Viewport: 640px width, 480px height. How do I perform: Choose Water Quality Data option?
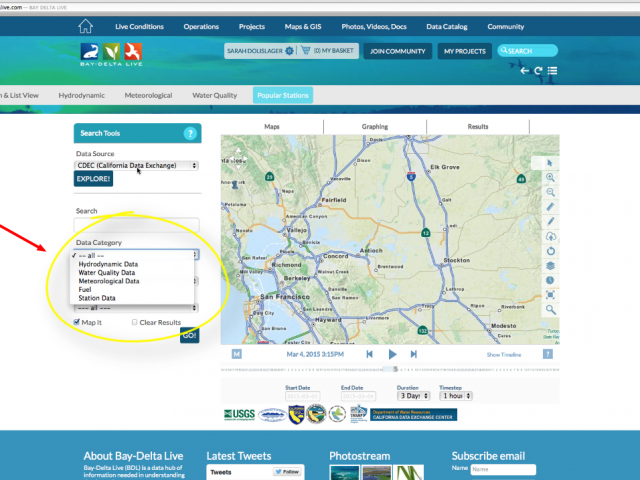pyautogui.click(x=107, y=273)
